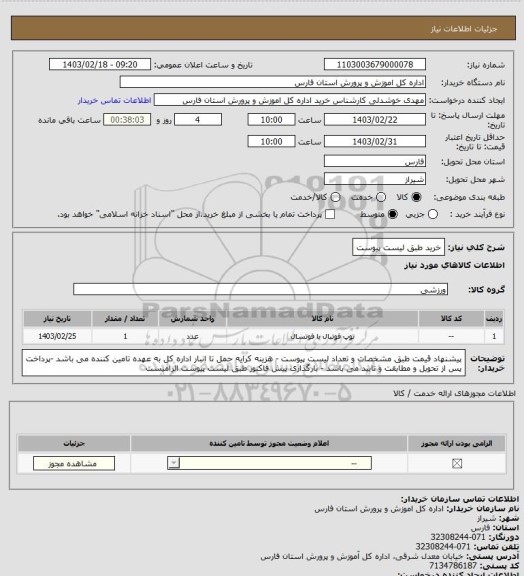
Task: Tick the اسناد خزانه اسلامی payment checkbox
Action: point(330,214)
